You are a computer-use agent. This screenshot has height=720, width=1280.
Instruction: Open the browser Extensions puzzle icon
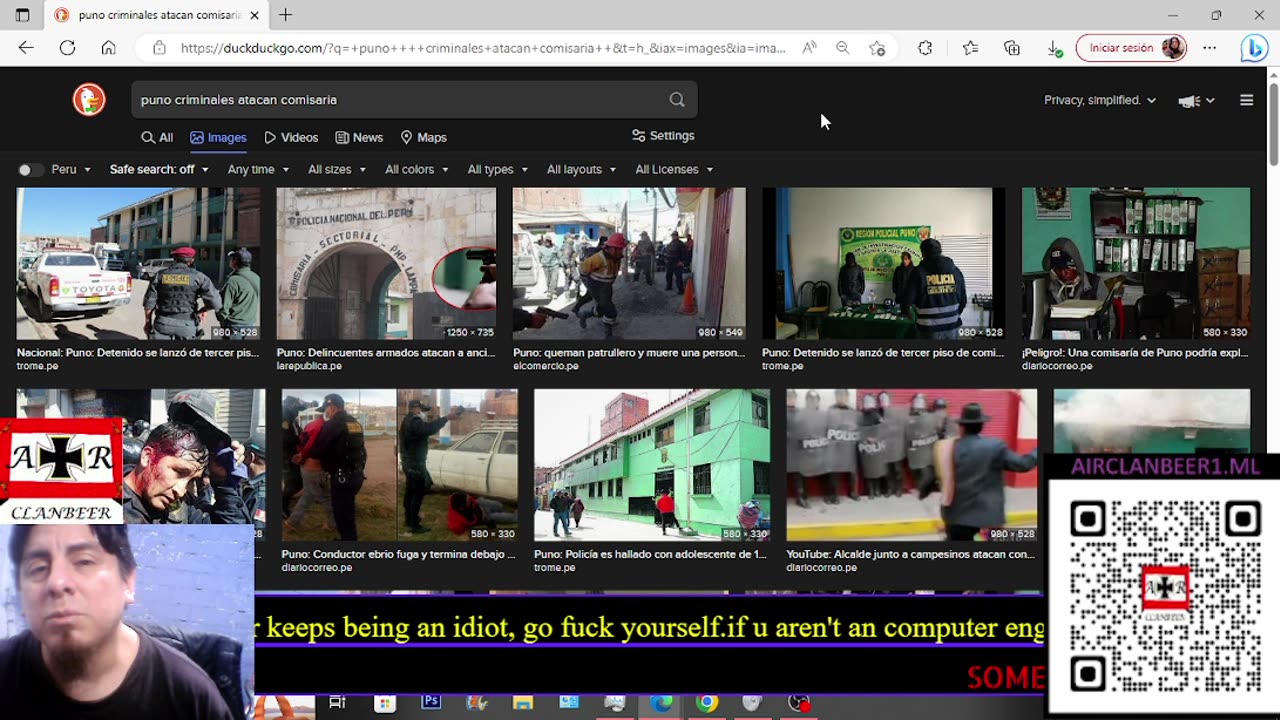[925, 48]
